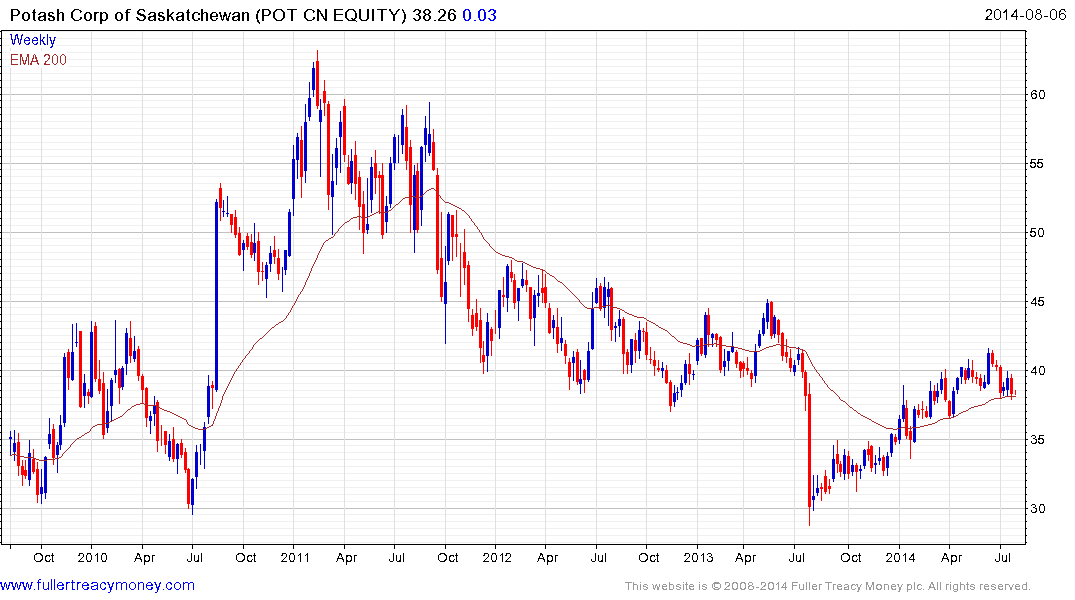Viewport: 1075px width, 600px height.
Task: Click the chart title Potash Corp of Saskatchewan
Action: coord(130,15)
